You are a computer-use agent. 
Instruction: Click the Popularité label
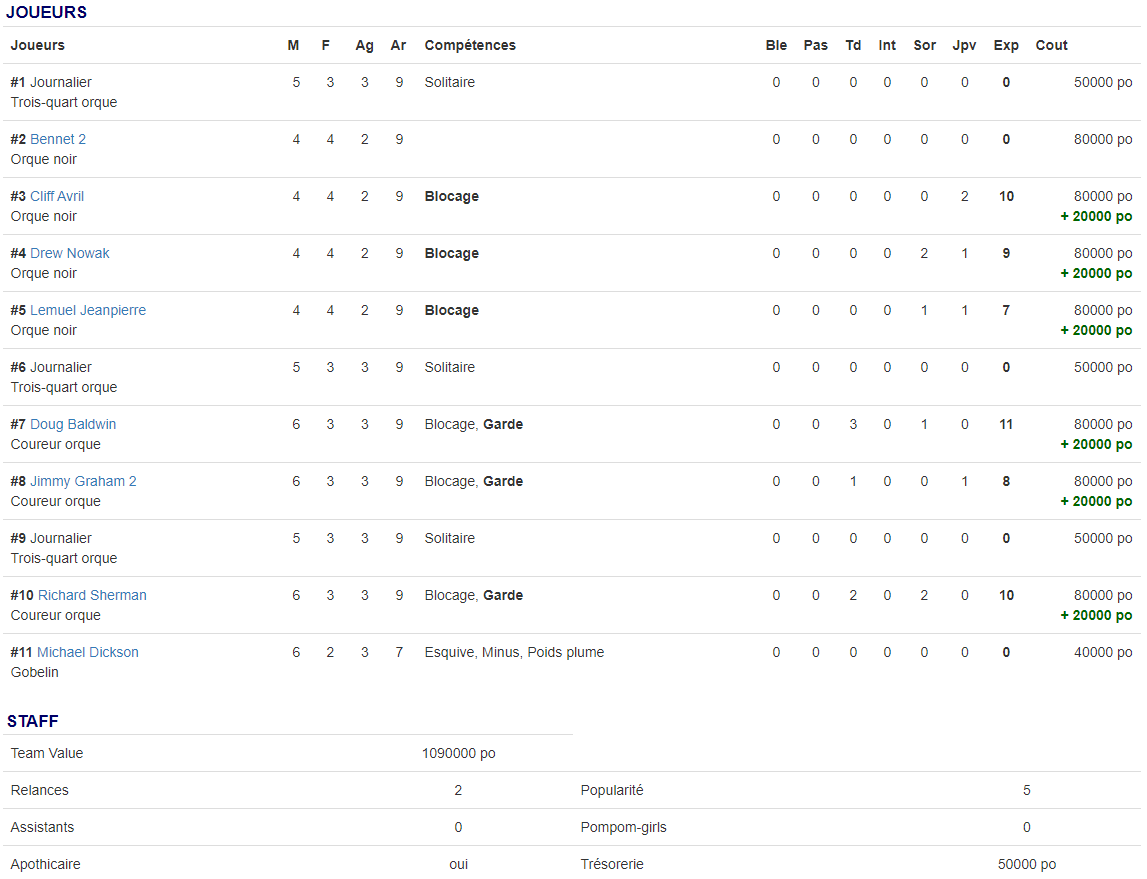[612, 790]
